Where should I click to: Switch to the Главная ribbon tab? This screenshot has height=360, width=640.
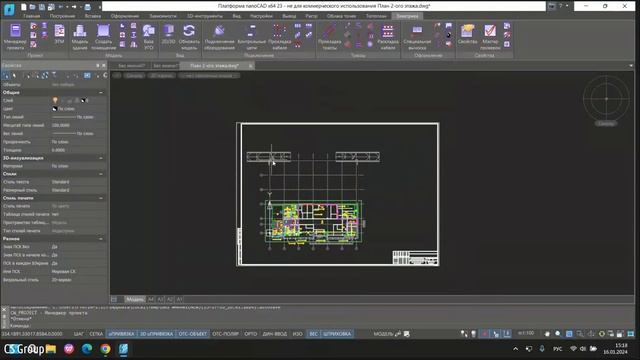tap(31, 16)
